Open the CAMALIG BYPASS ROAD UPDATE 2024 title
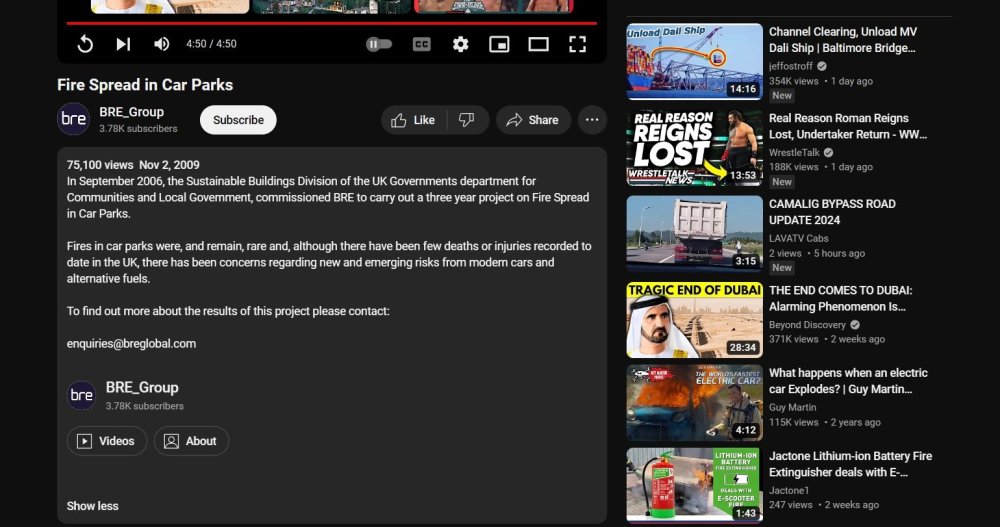 (832, 212)
